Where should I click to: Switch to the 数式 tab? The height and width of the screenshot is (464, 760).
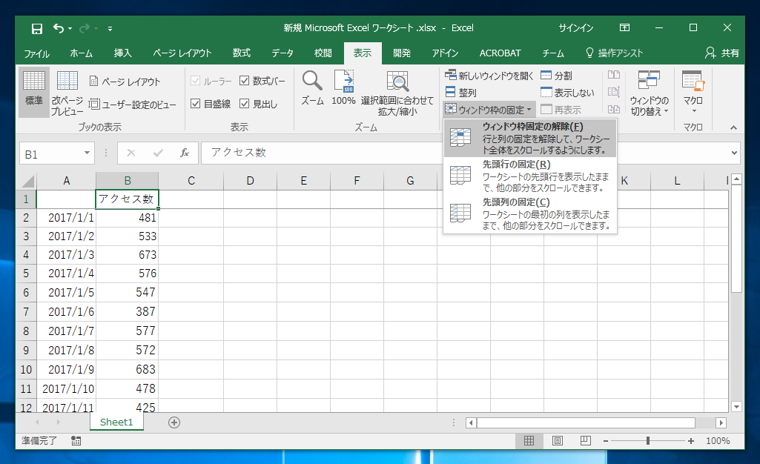[x=241, y=53]
